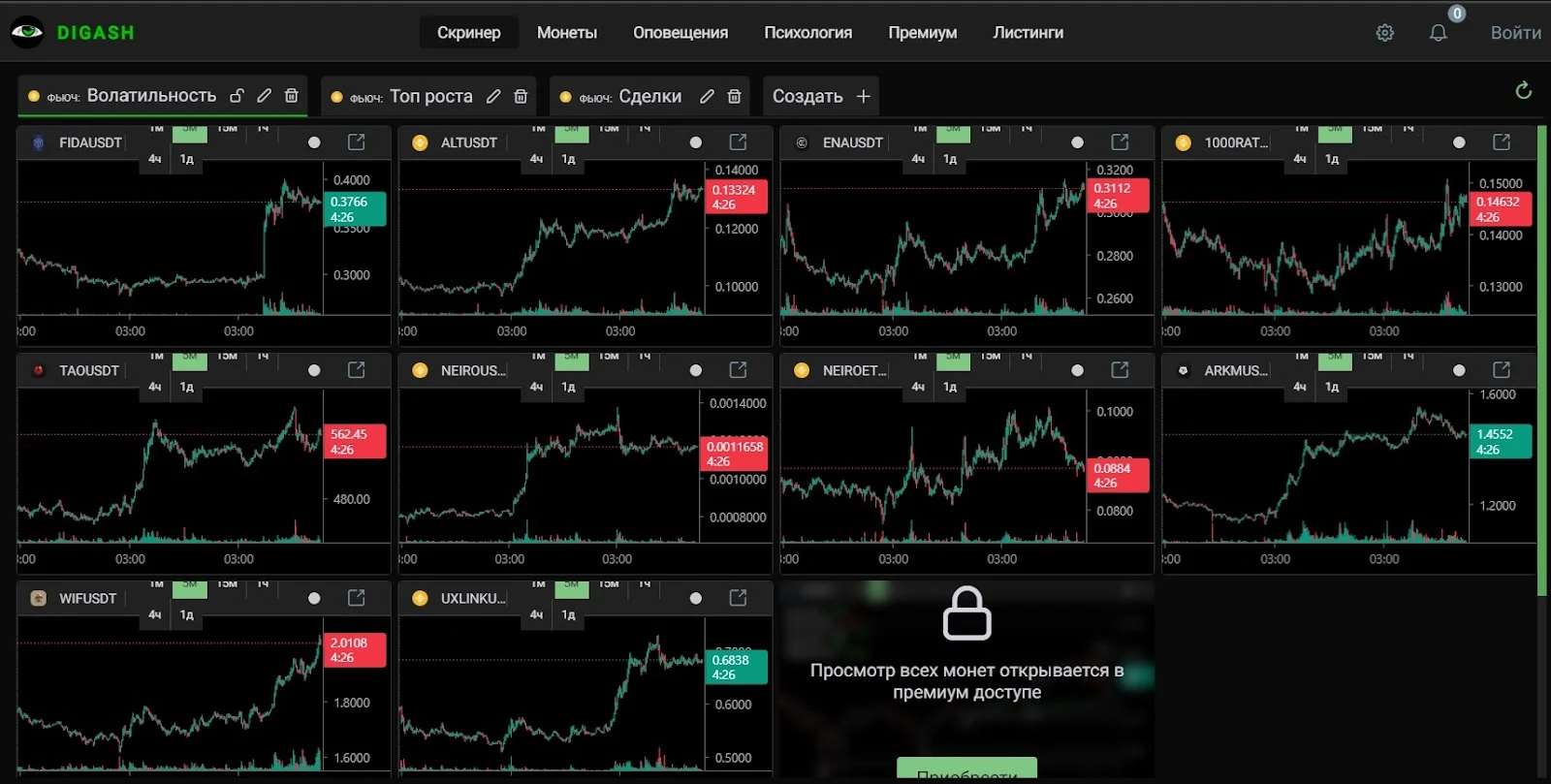Open the FIDAUSDT chart in an external window
This screenshot has height=784, width=1551.
(357, 142)
